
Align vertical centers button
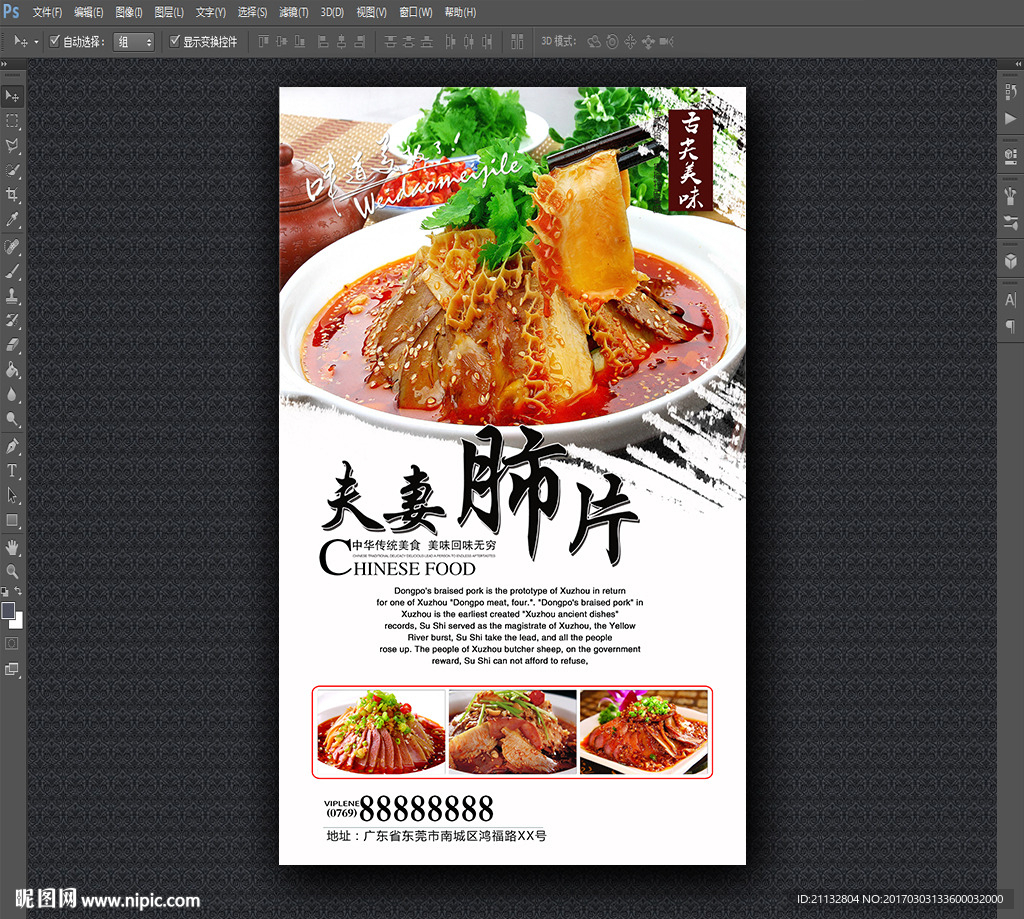point(281,41)
